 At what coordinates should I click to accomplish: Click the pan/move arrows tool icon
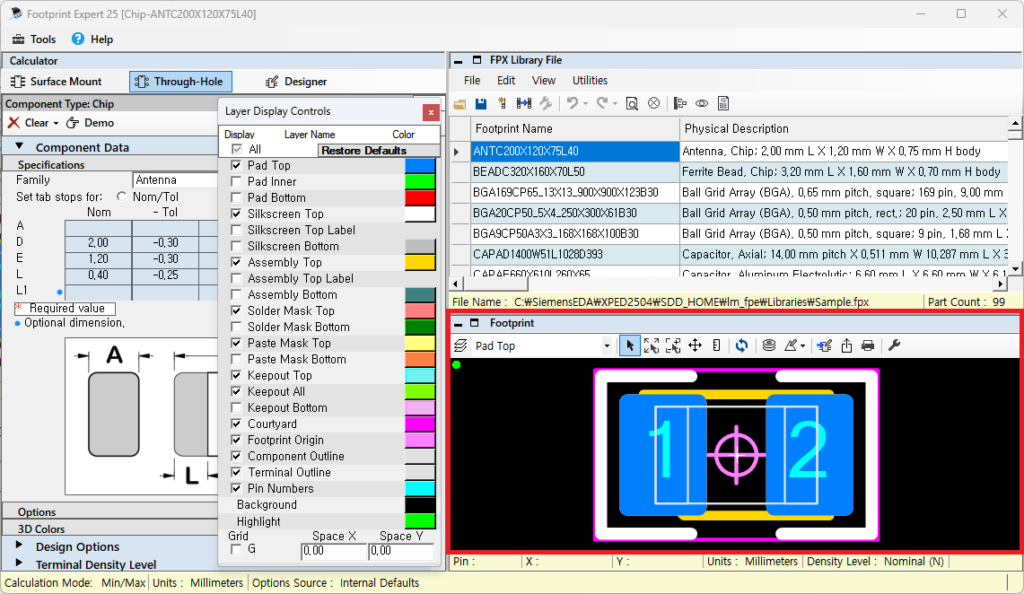pyautogui.click(x=695, y=345)
